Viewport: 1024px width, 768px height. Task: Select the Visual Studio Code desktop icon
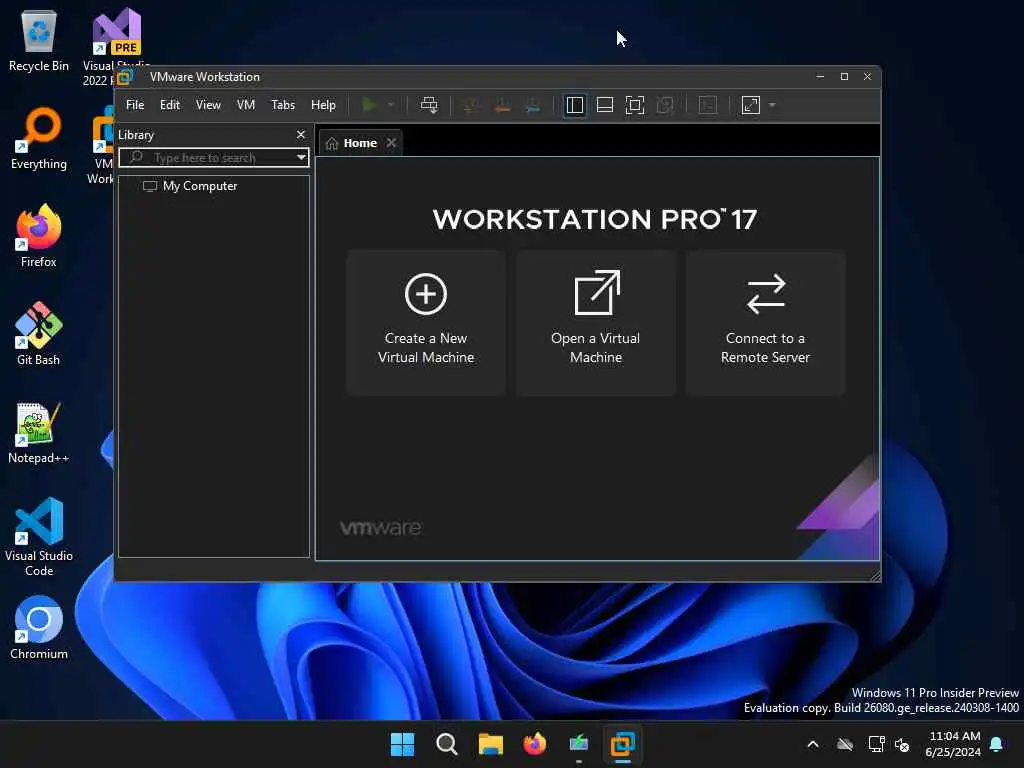point(39,537)
